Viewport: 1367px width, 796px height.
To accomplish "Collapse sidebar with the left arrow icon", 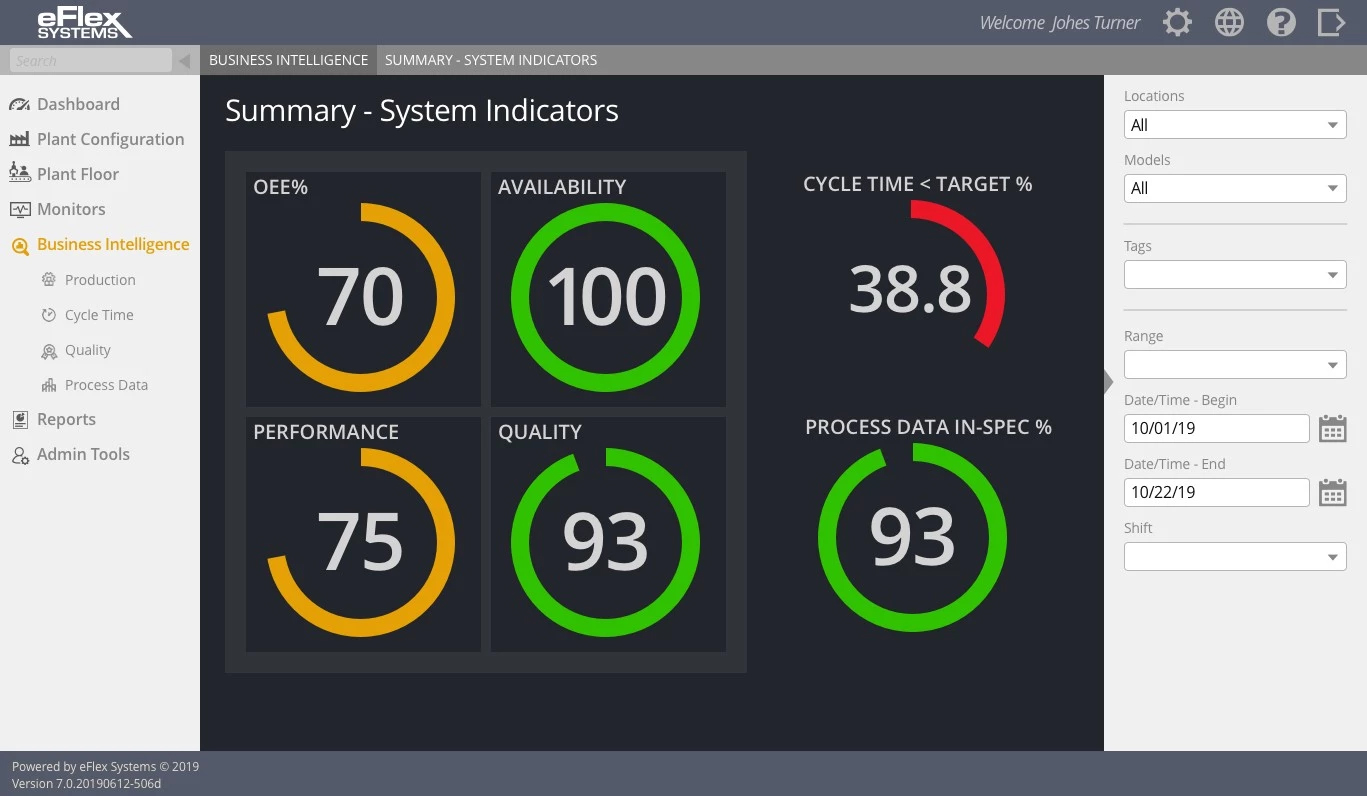I will pyautogui.click(x=184, y=61).
